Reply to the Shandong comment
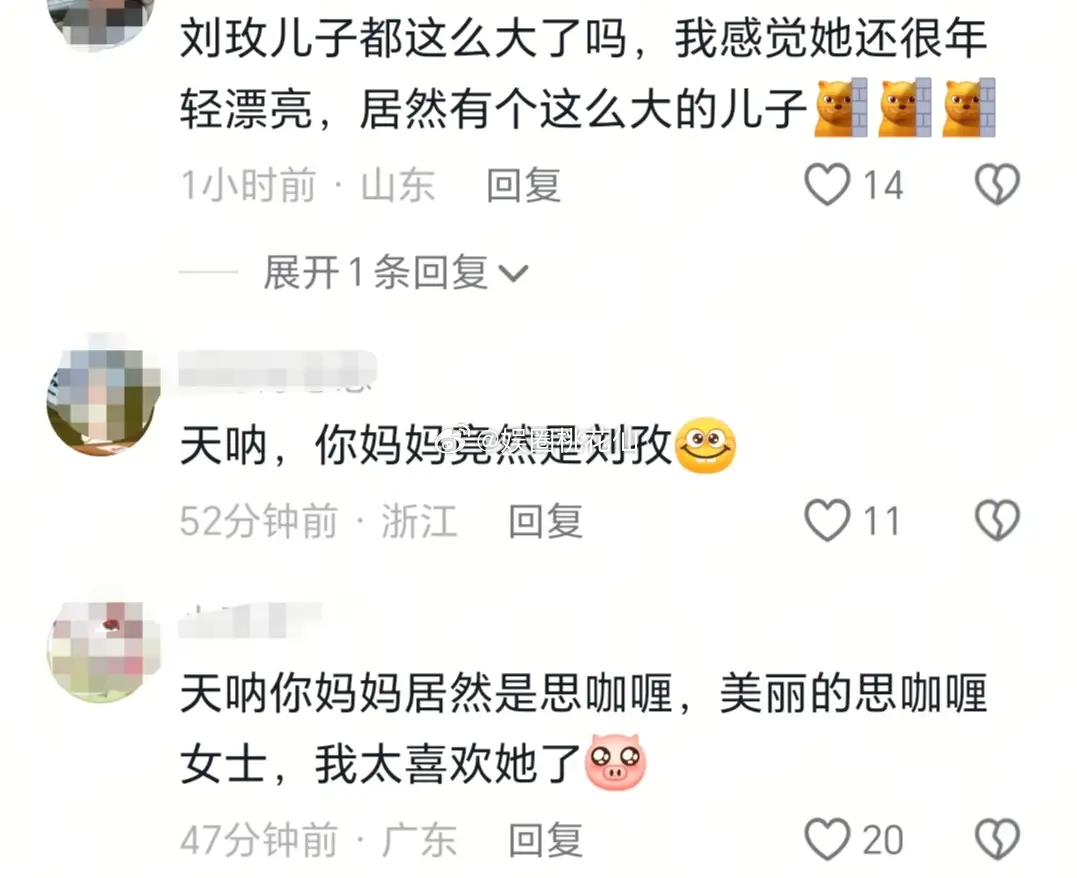Screen dimensions: 1077x878 pos(523,185)
